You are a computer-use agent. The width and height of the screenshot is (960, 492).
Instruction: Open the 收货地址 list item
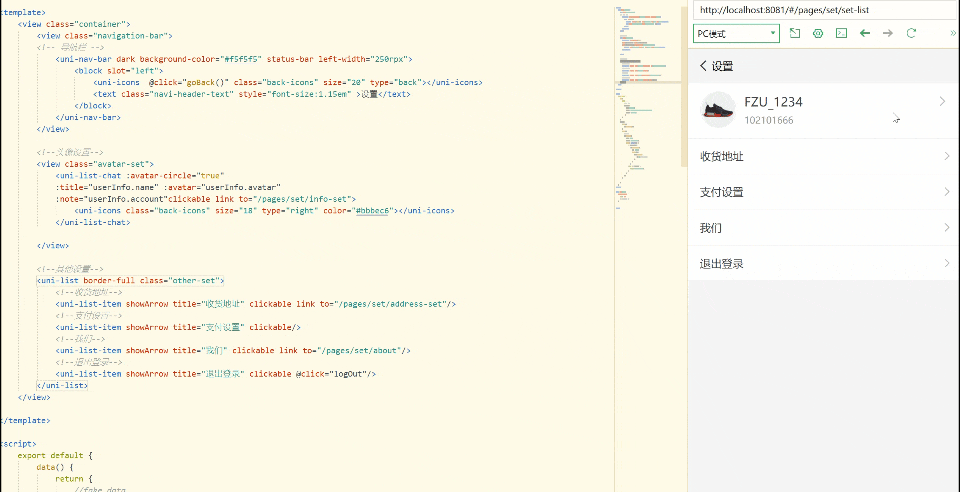tap(824, 157)
